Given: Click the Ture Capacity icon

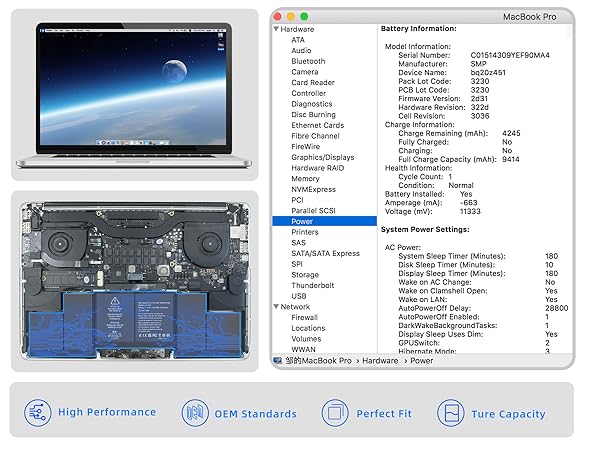Looking at the screenshot, I should 450,412.
